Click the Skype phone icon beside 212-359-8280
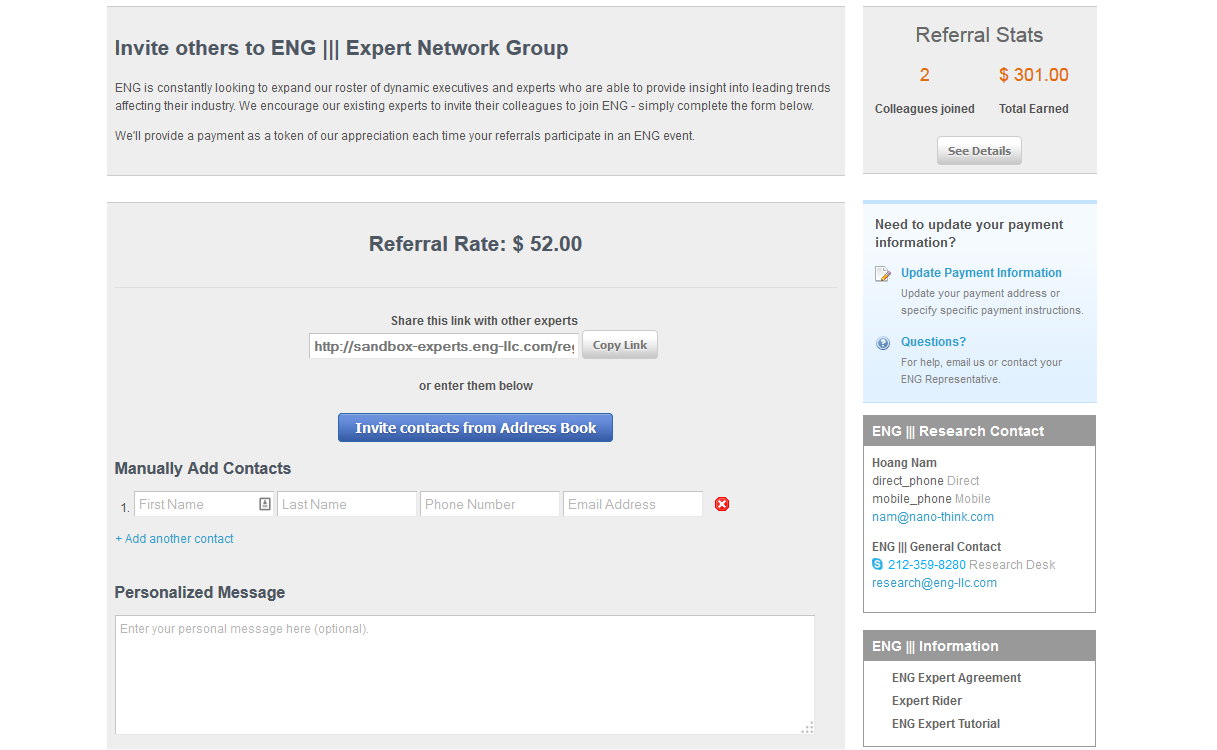Viewport: 1217px width, 750px height. click(x=878, y=564)
